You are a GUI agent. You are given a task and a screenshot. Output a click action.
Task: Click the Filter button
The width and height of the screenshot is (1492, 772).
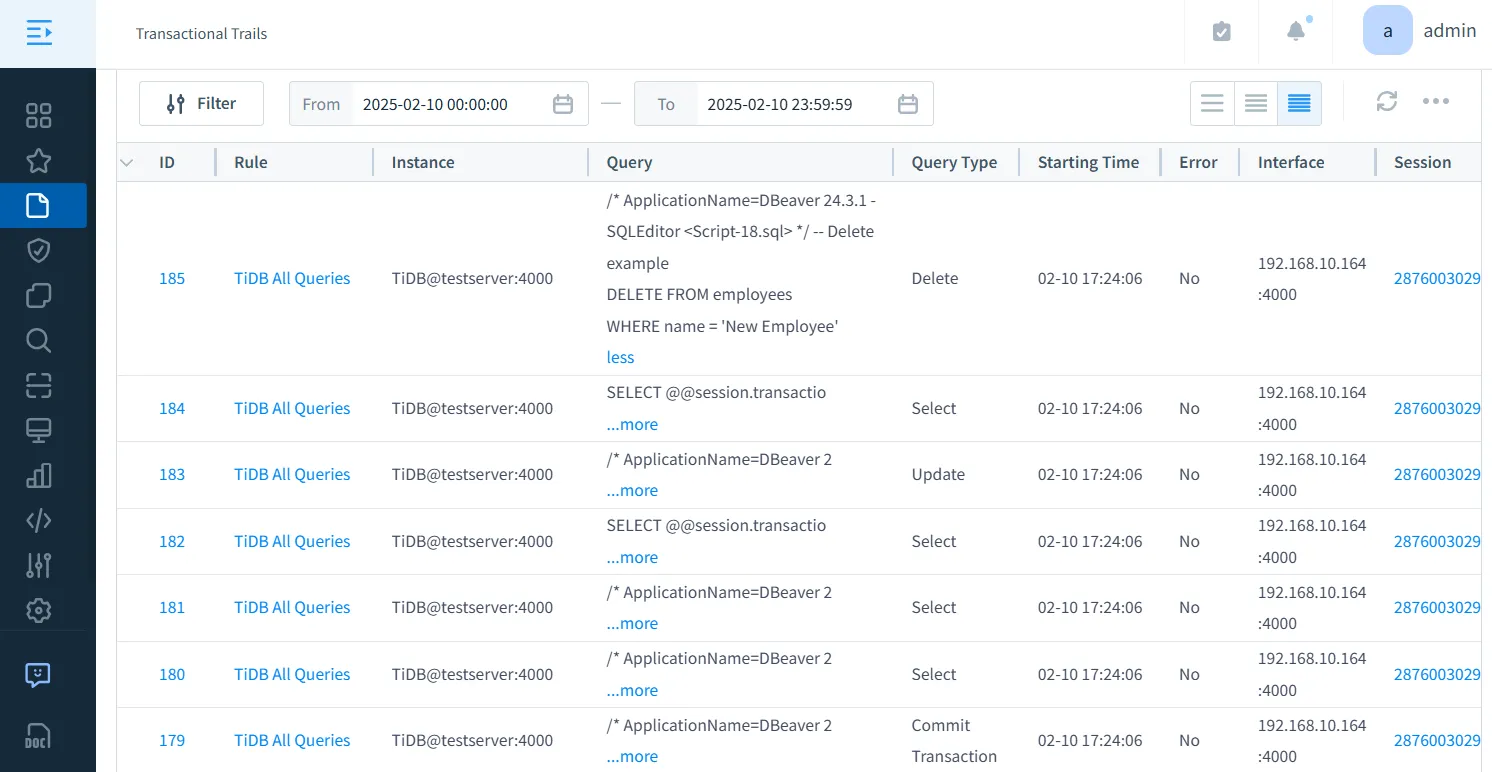201,104
